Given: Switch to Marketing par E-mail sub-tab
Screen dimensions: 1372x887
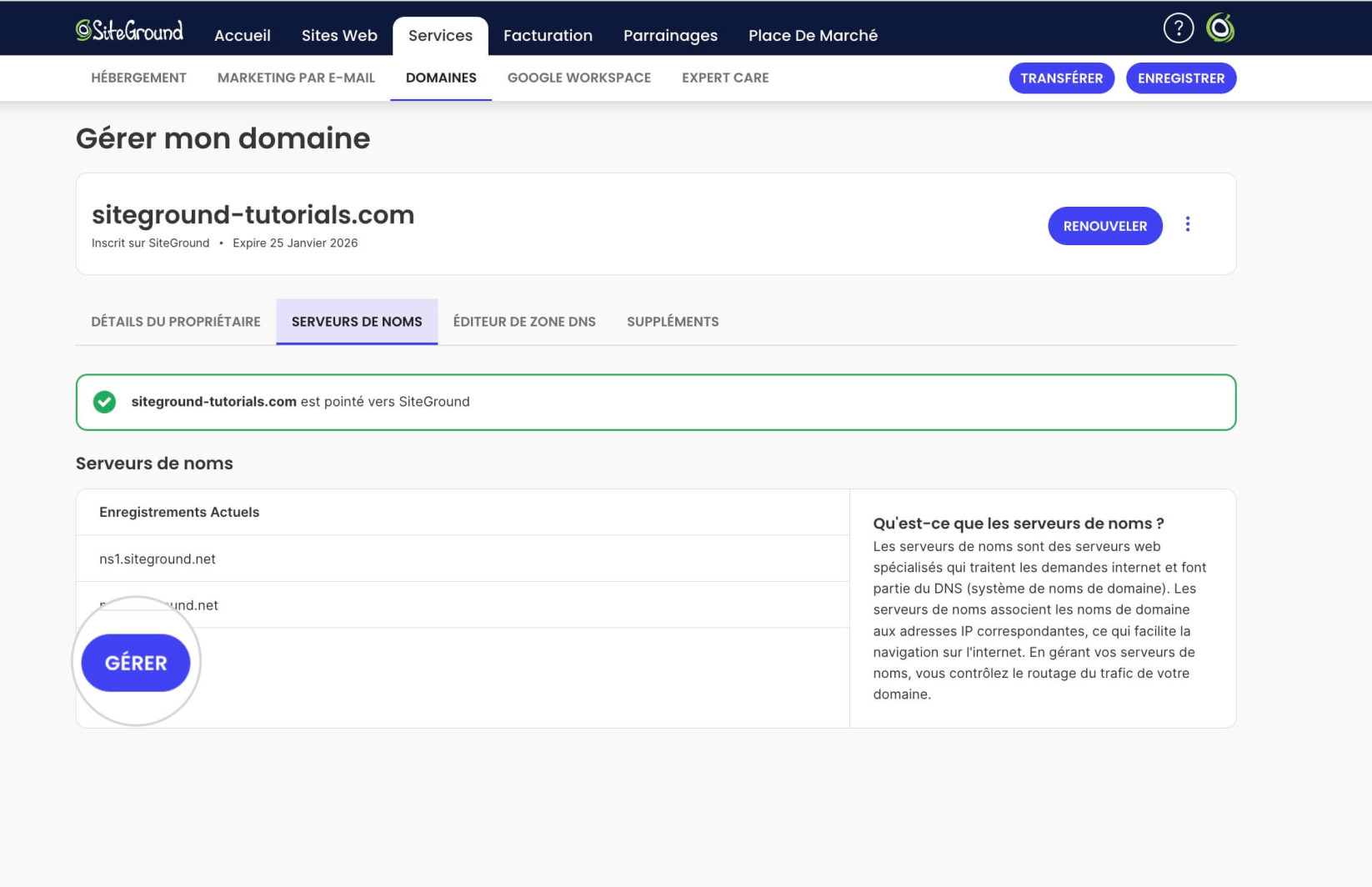Looking at the screenshot, I should click(x=296, y=78).
